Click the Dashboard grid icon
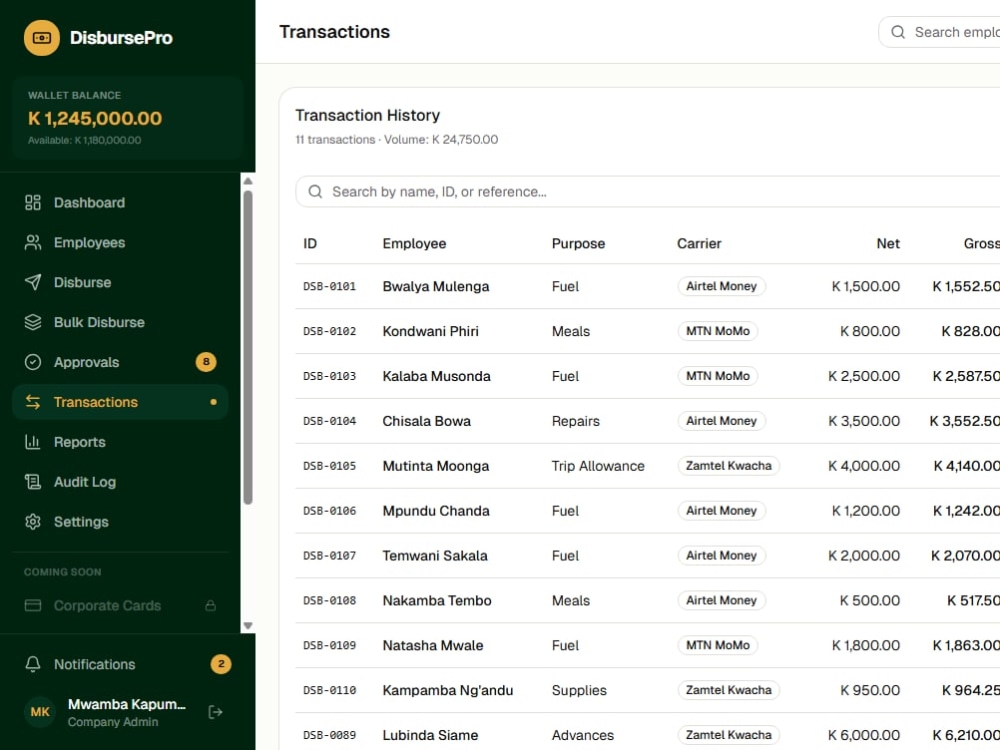 click(x=33, y=203)
